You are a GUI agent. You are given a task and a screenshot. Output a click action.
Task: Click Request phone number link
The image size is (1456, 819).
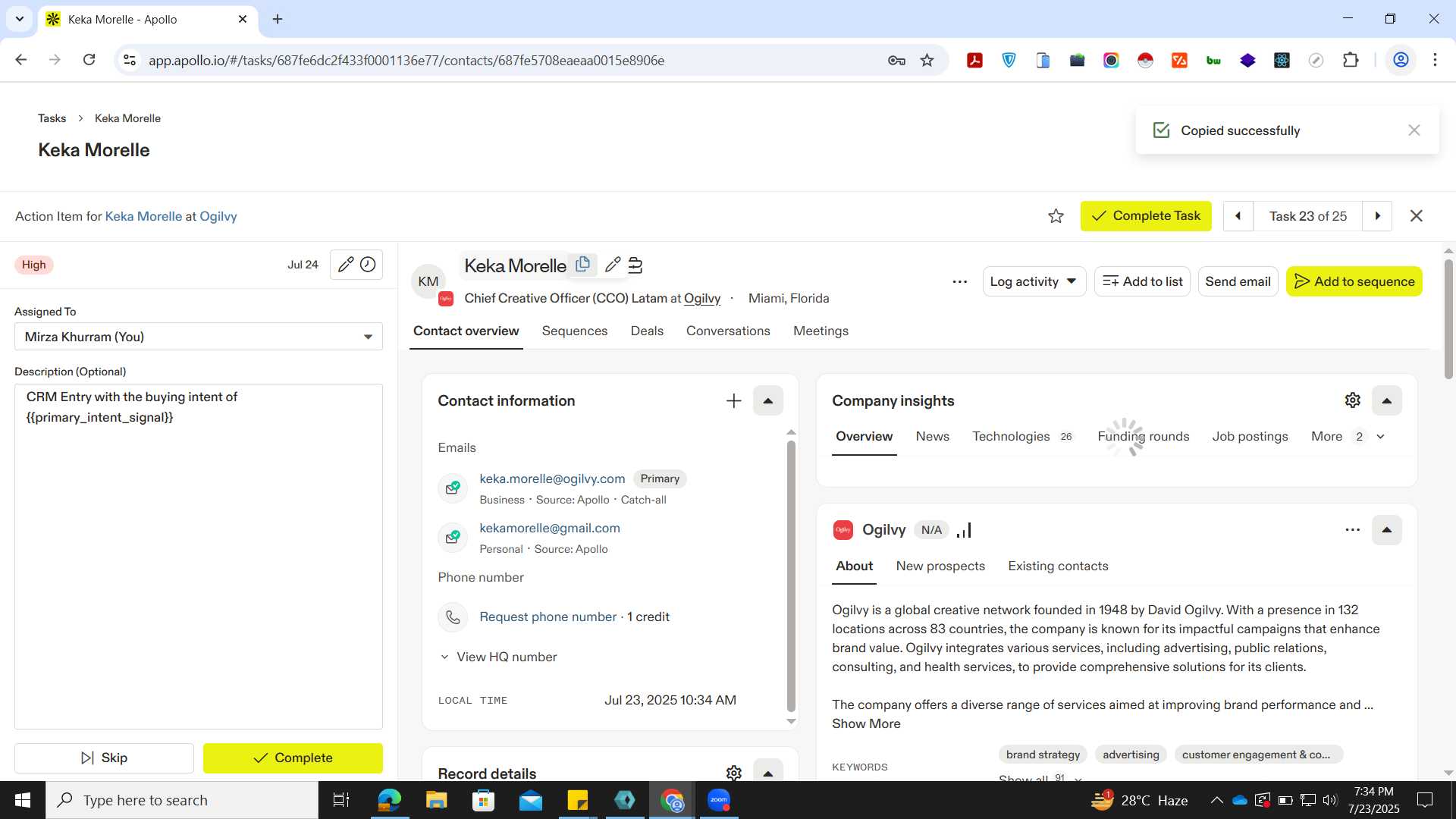(x=548, y=617)
